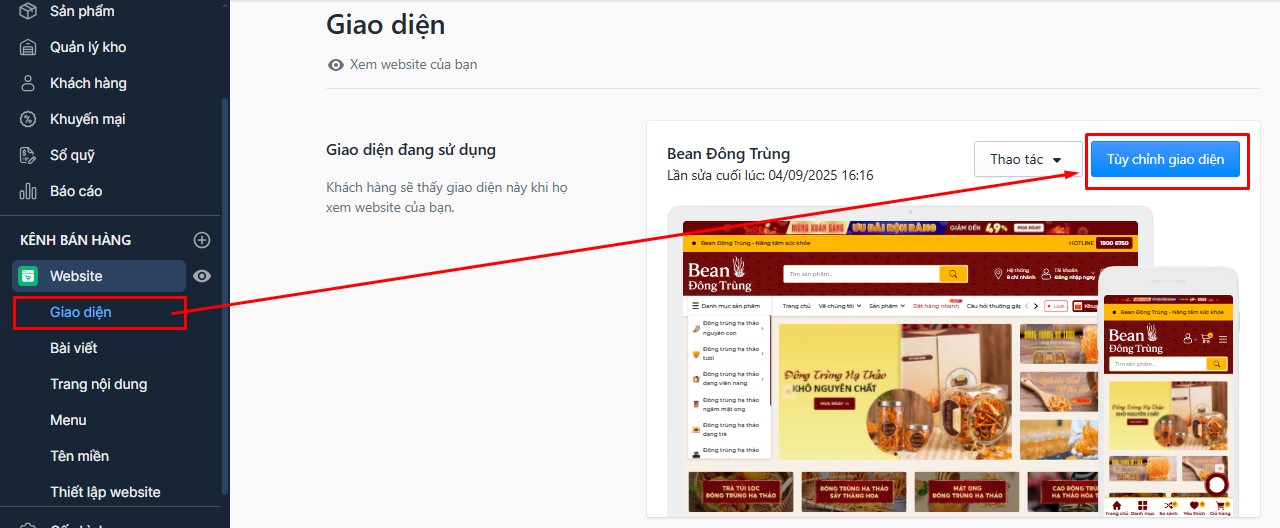Open Quản lý kho via warehouse icon
The image size is (1280, 528).
click(x=29, y=47)
